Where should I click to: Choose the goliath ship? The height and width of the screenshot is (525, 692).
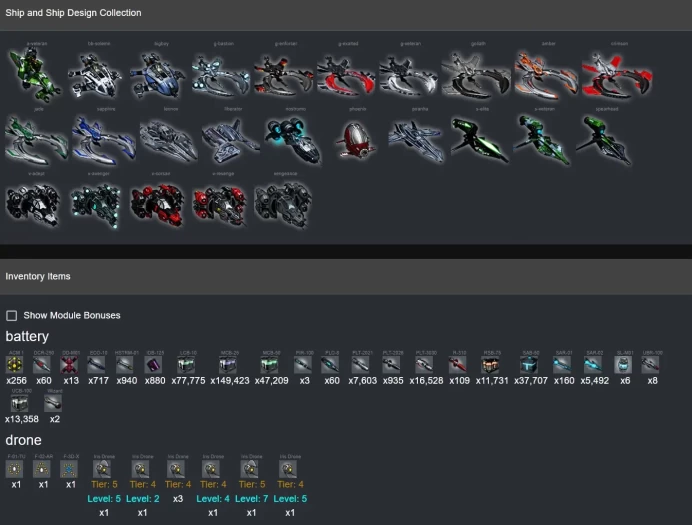pos(476,75)
